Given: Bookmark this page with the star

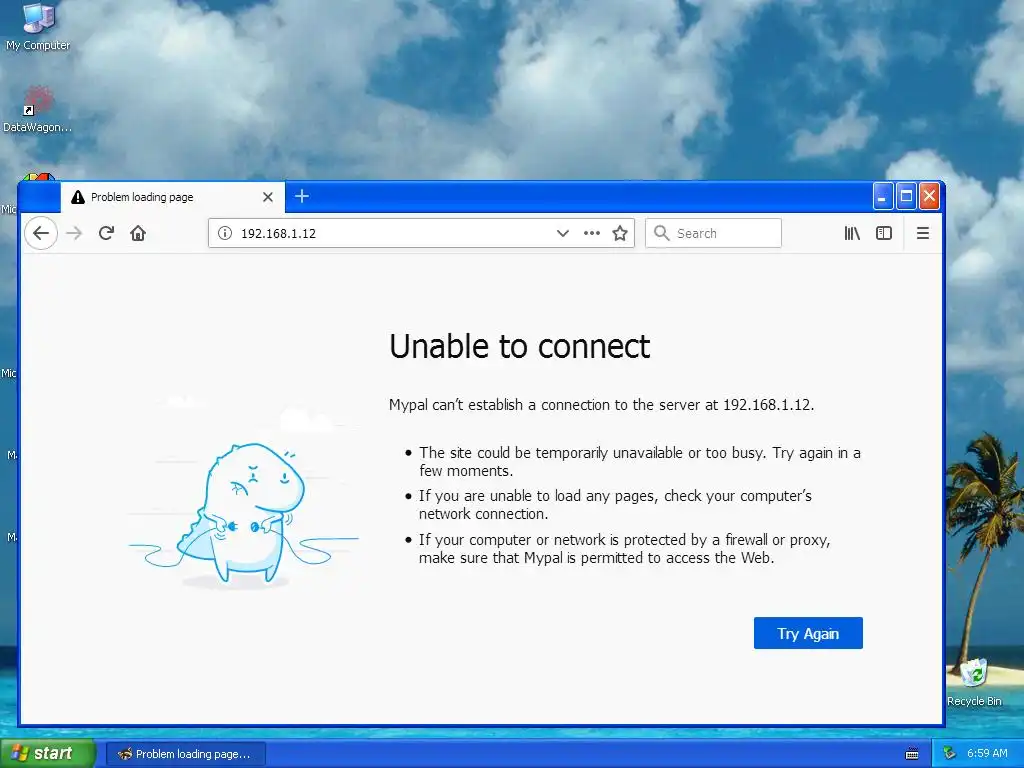Looking at the screenshot, I should 620,233.
